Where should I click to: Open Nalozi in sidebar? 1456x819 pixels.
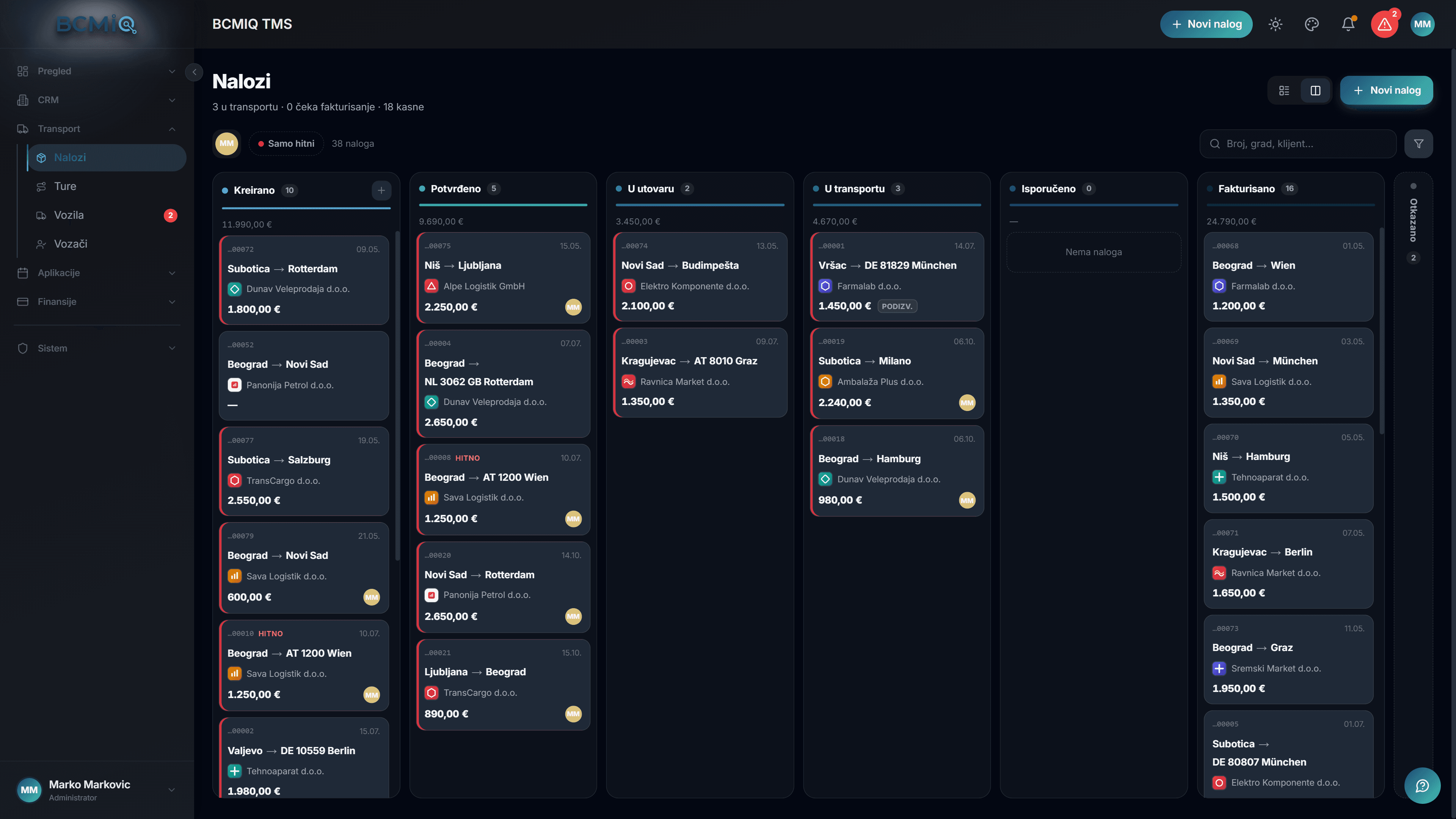pyautogui.click(x=106, y=158)
